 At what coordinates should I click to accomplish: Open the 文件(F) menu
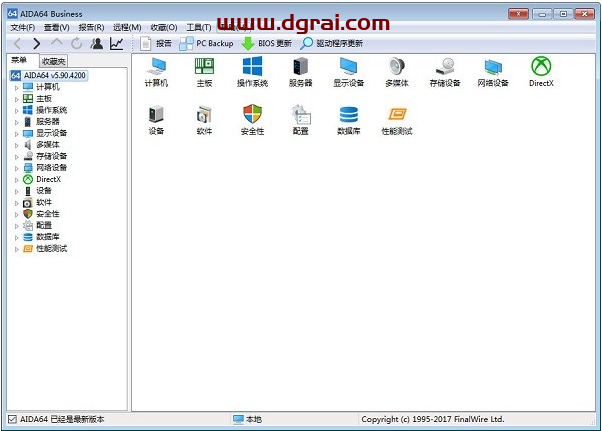pyautogui.click(x=23, y=28)
